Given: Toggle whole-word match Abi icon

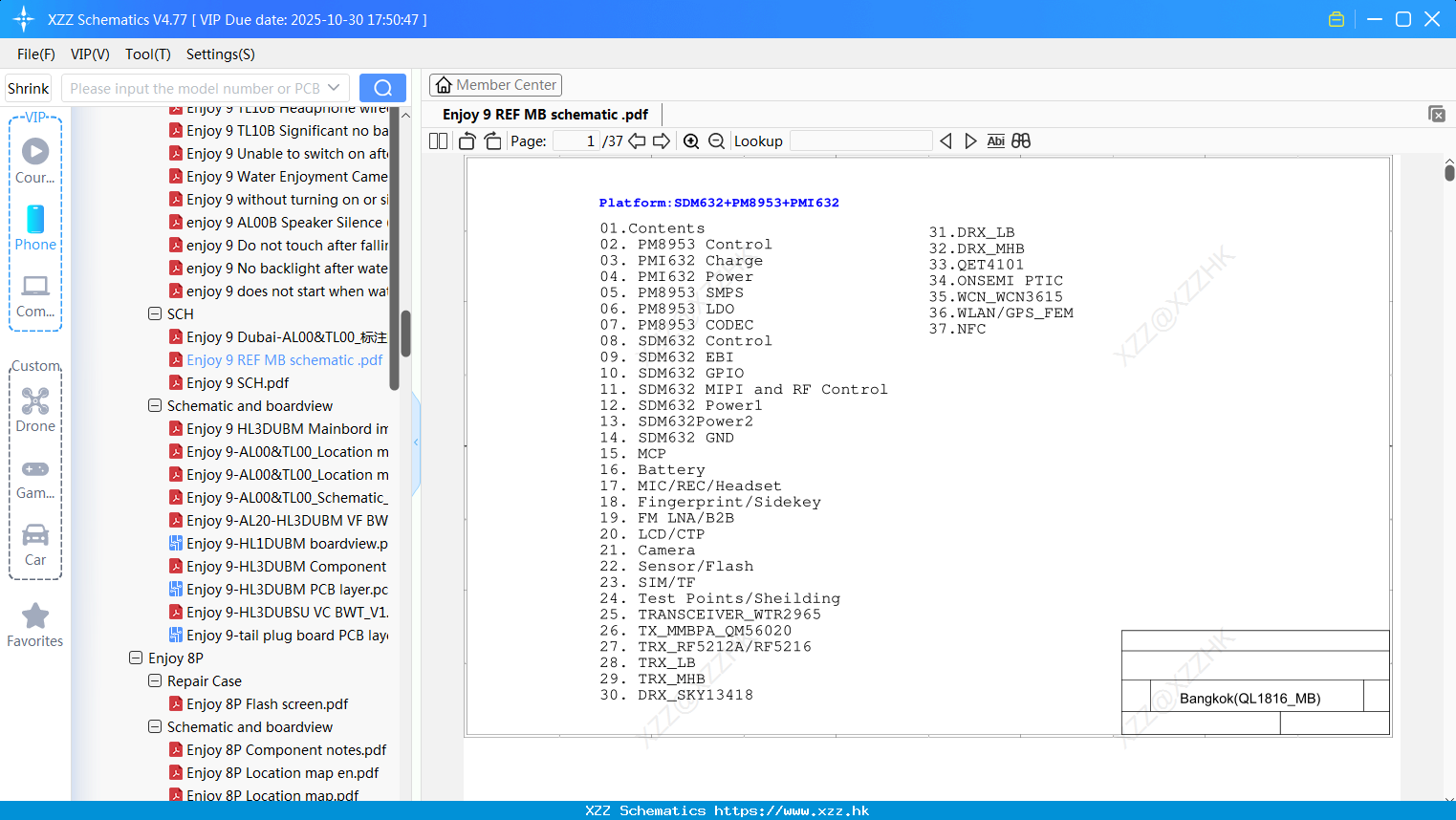Looking at the screenshot, I should click(995, 140).
